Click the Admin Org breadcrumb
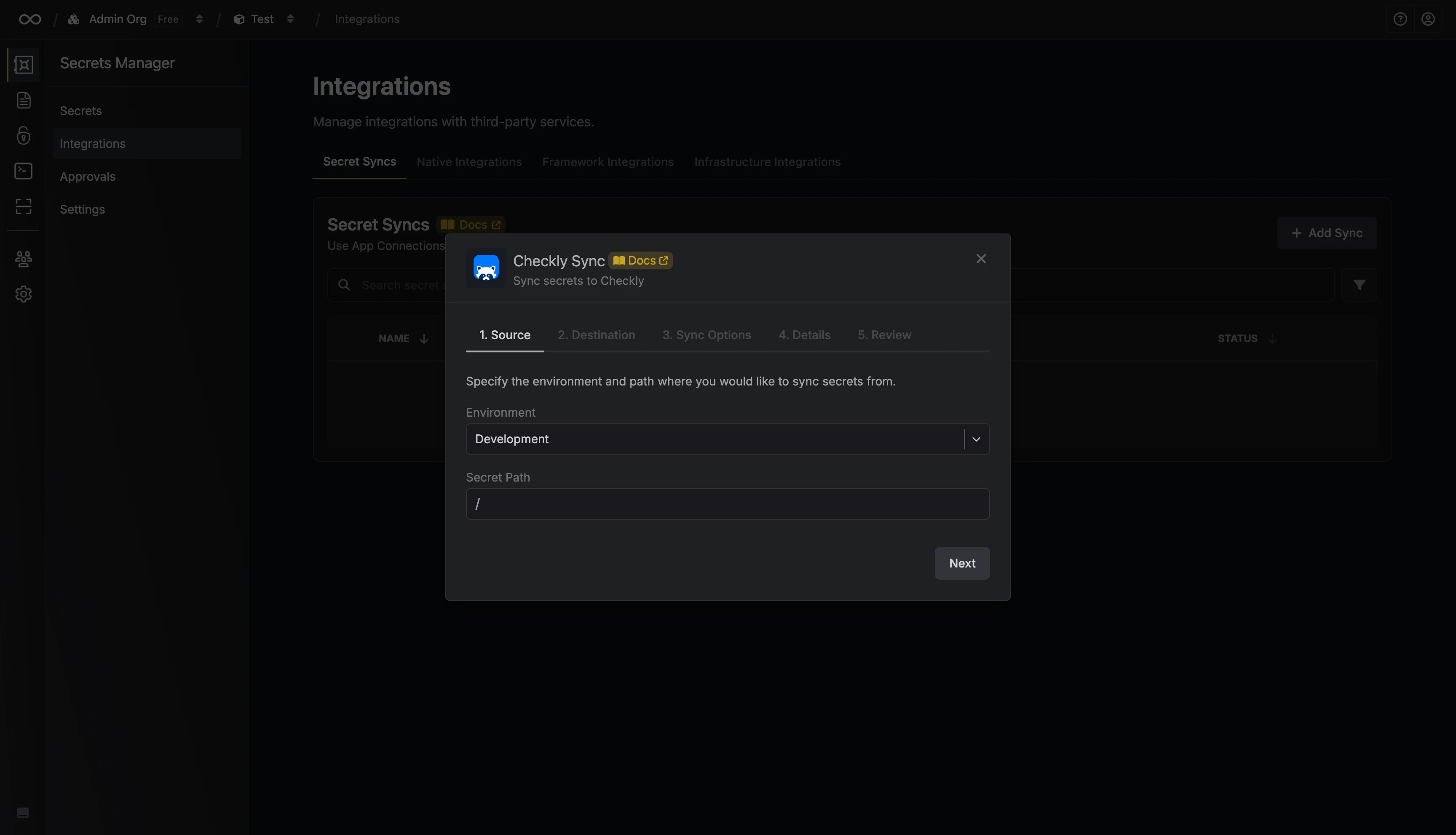1456x835 pixels. (118, 19)
